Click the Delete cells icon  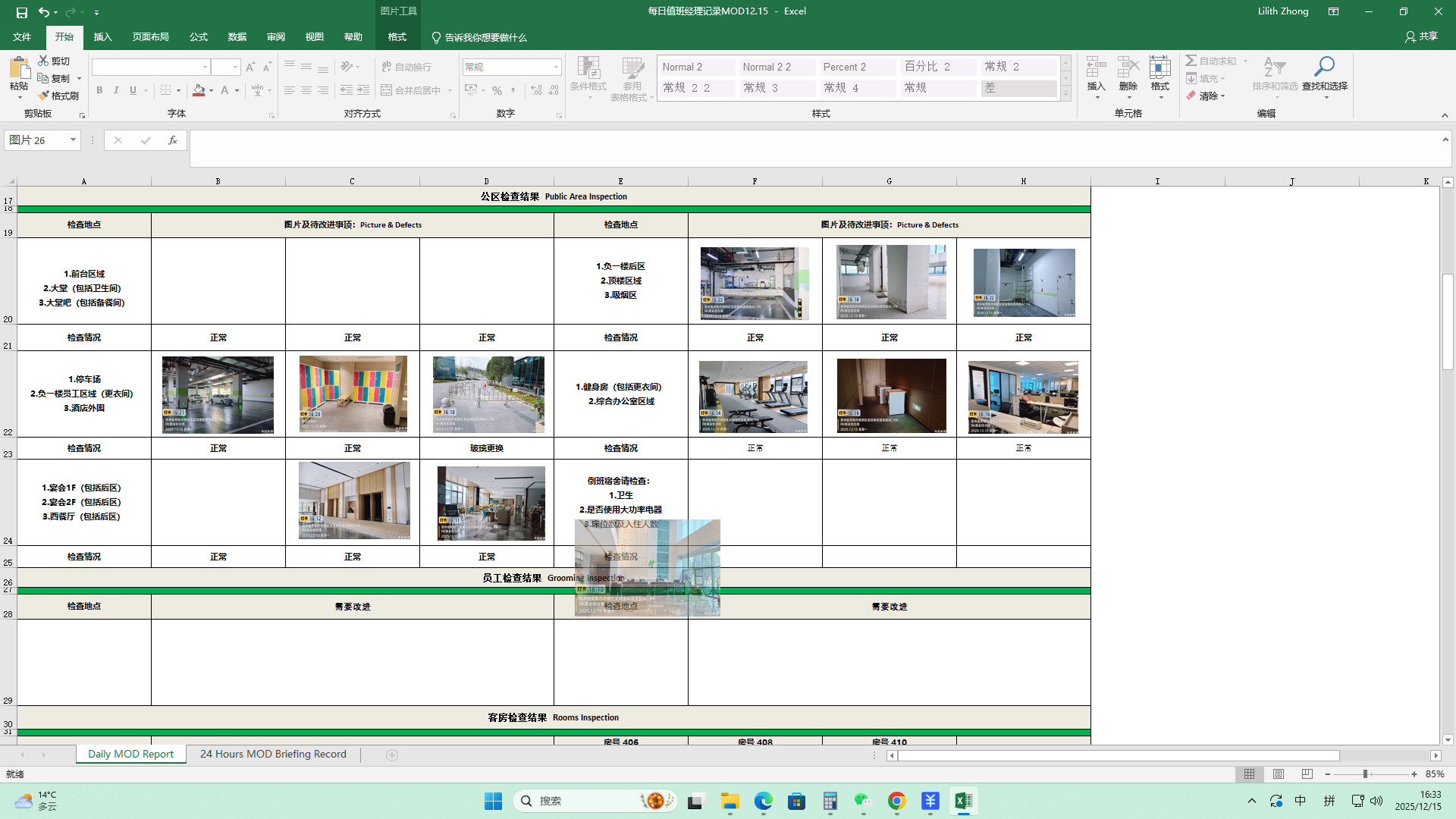click(1128, 67)
